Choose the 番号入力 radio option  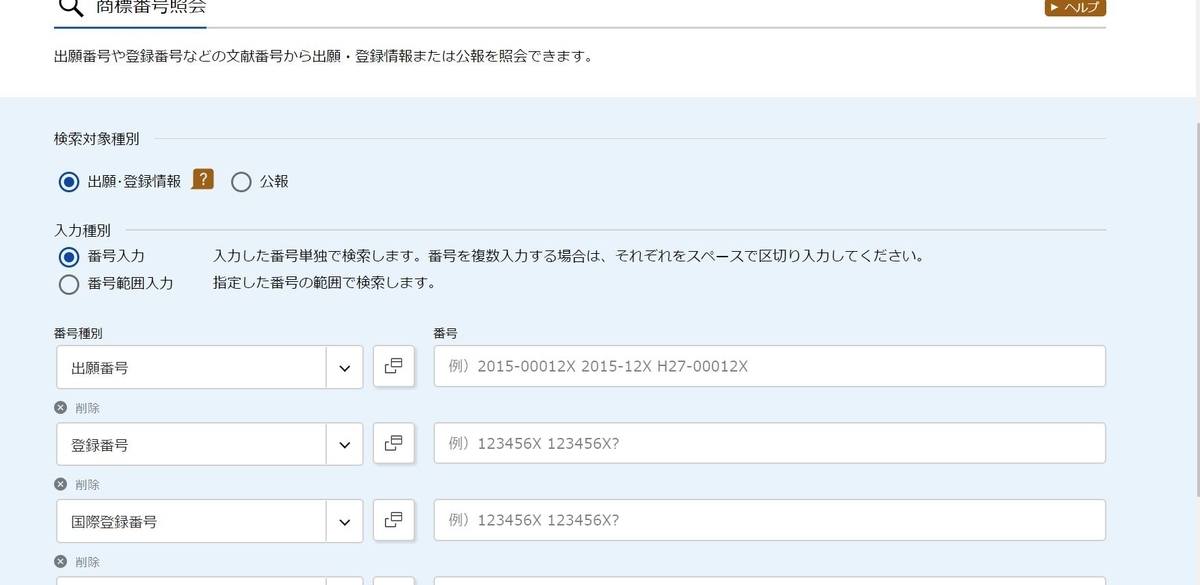pos(69,257)
